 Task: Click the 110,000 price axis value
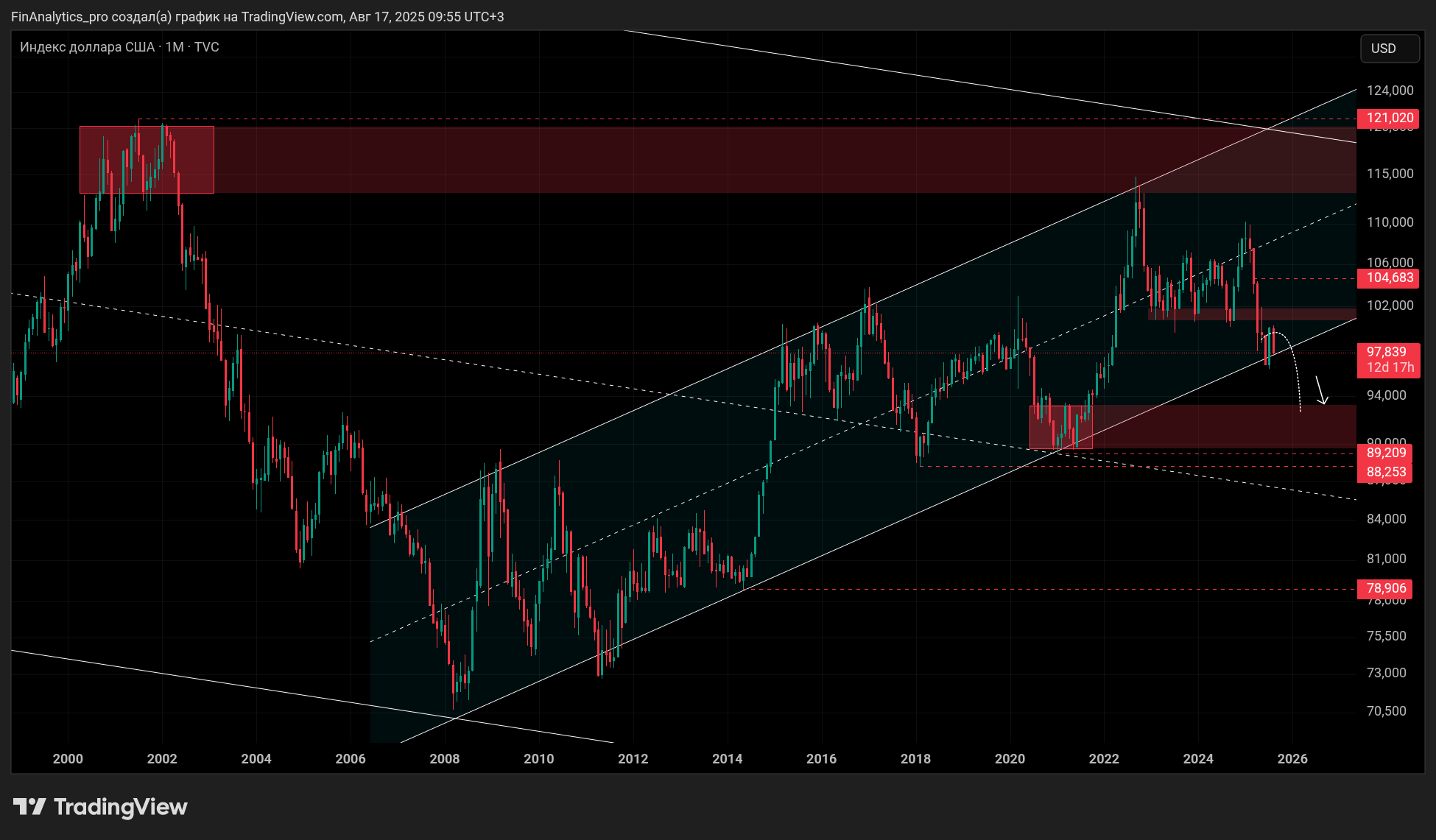coord(1390,222)
